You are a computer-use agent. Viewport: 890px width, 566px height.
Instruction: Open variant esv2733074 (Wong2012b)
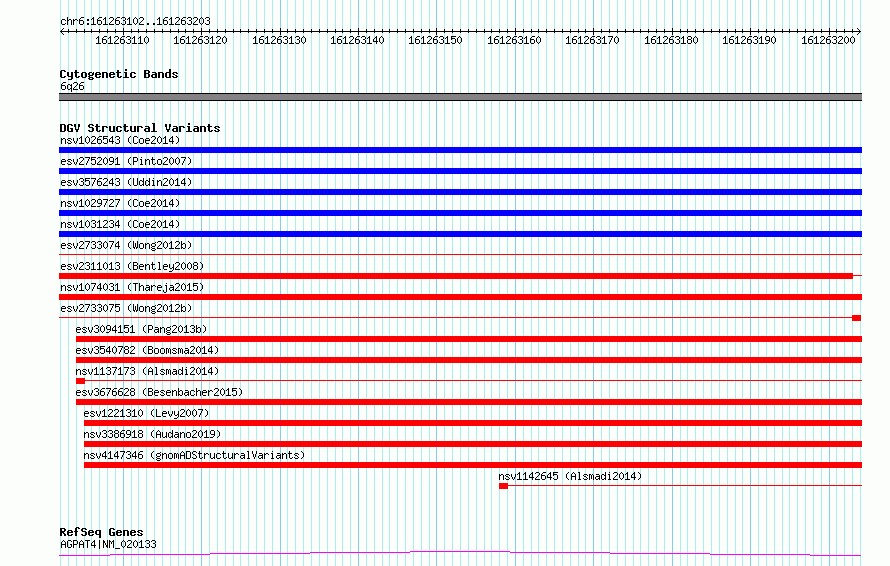(126, 245)
